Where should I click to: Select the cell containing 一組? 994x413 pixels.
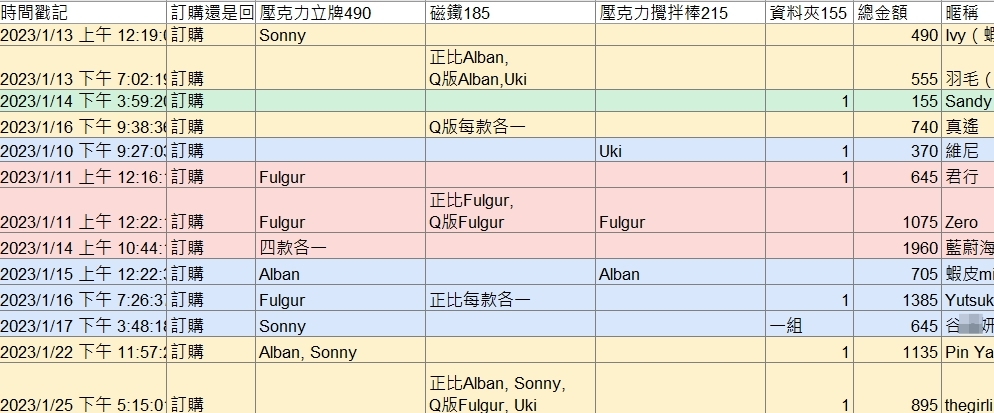(x=809, y=324)
